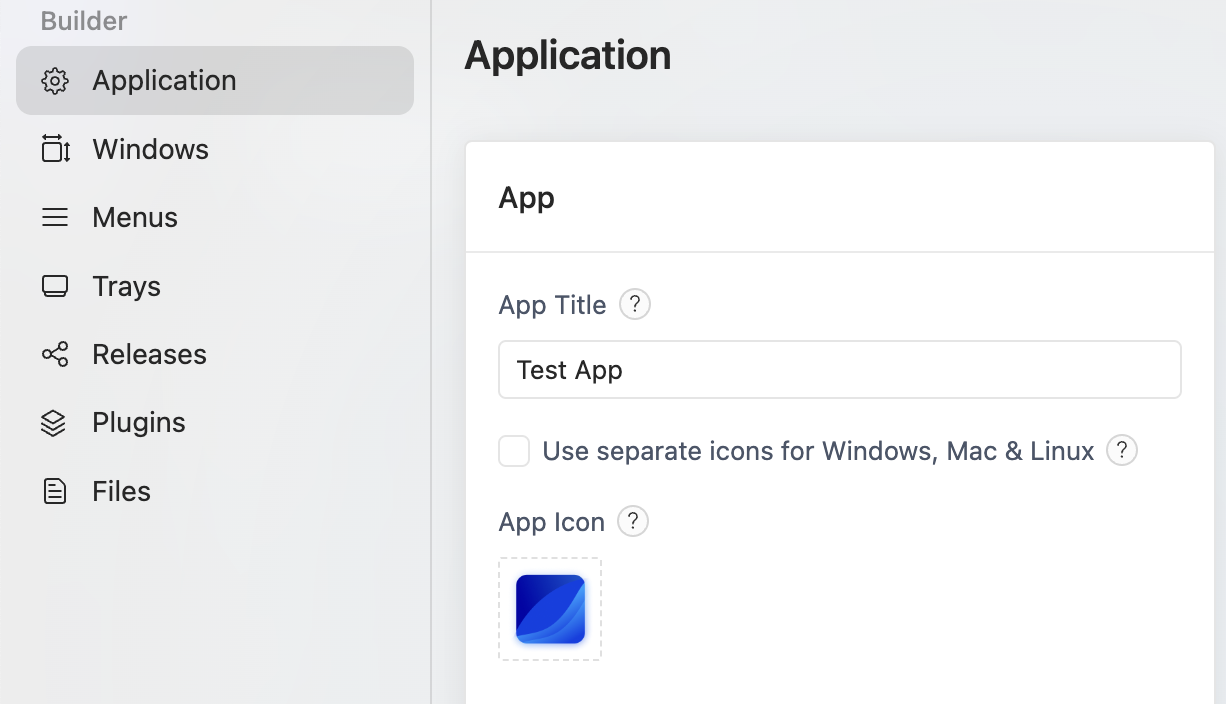Open the Menus section via its icon
This screenshot has width=1226, height=704.
point(55,217)
